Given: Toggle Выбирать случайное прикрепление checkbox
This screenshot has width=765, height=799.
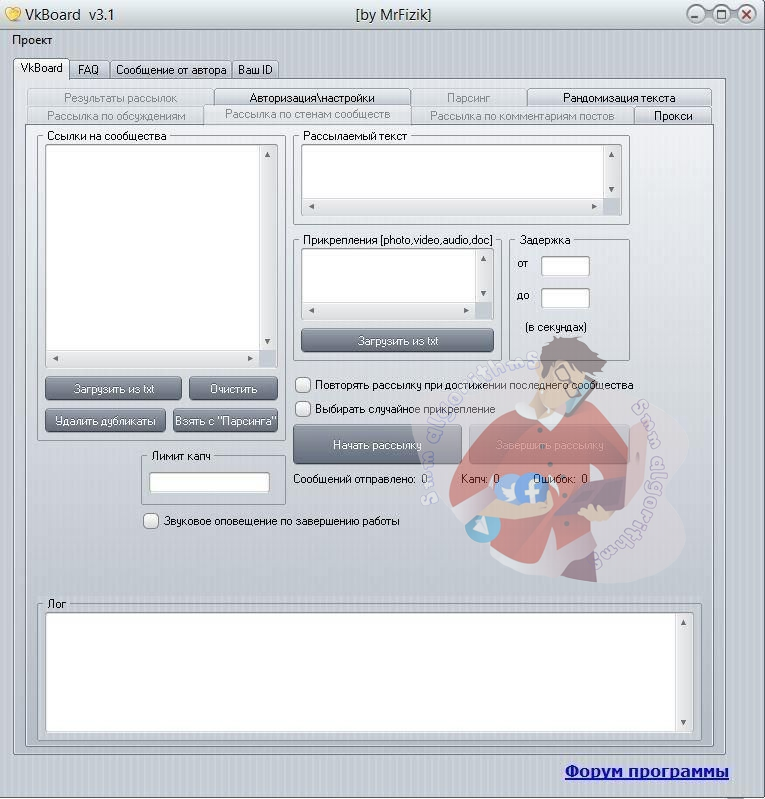Looking at the screenshot, I should tap(303, 409).
